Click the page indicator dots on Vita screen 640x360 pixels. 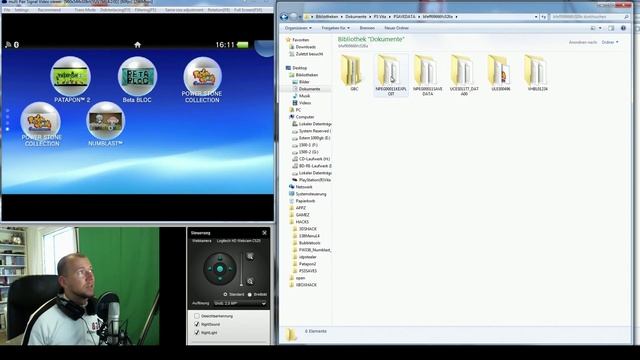click(7, 120)
